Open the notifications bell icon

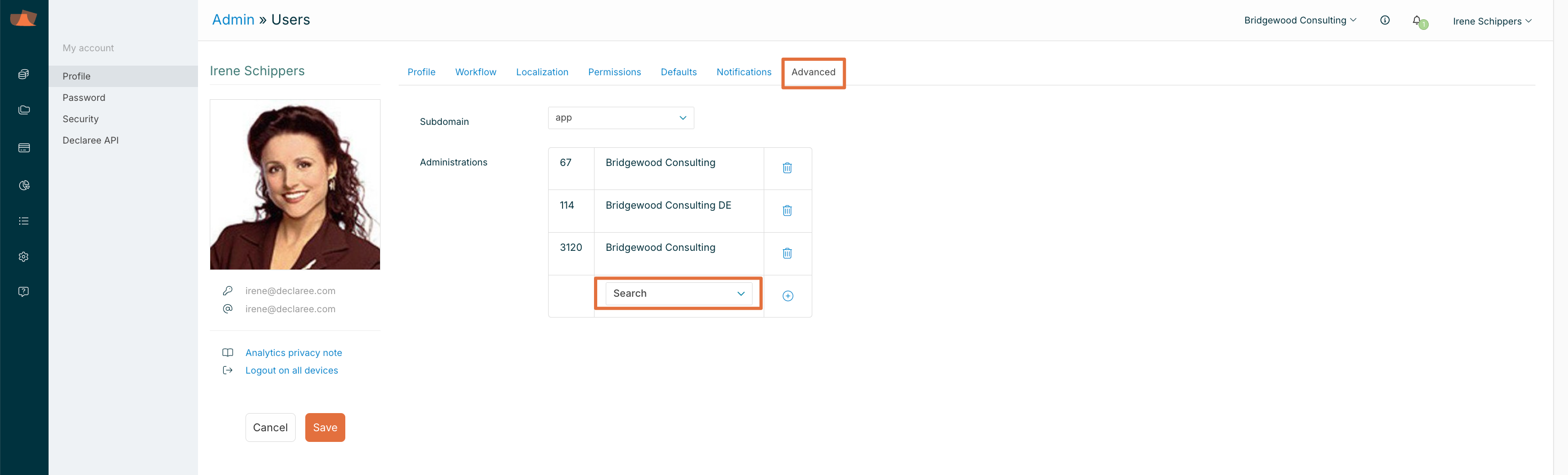coord(1416,21)
